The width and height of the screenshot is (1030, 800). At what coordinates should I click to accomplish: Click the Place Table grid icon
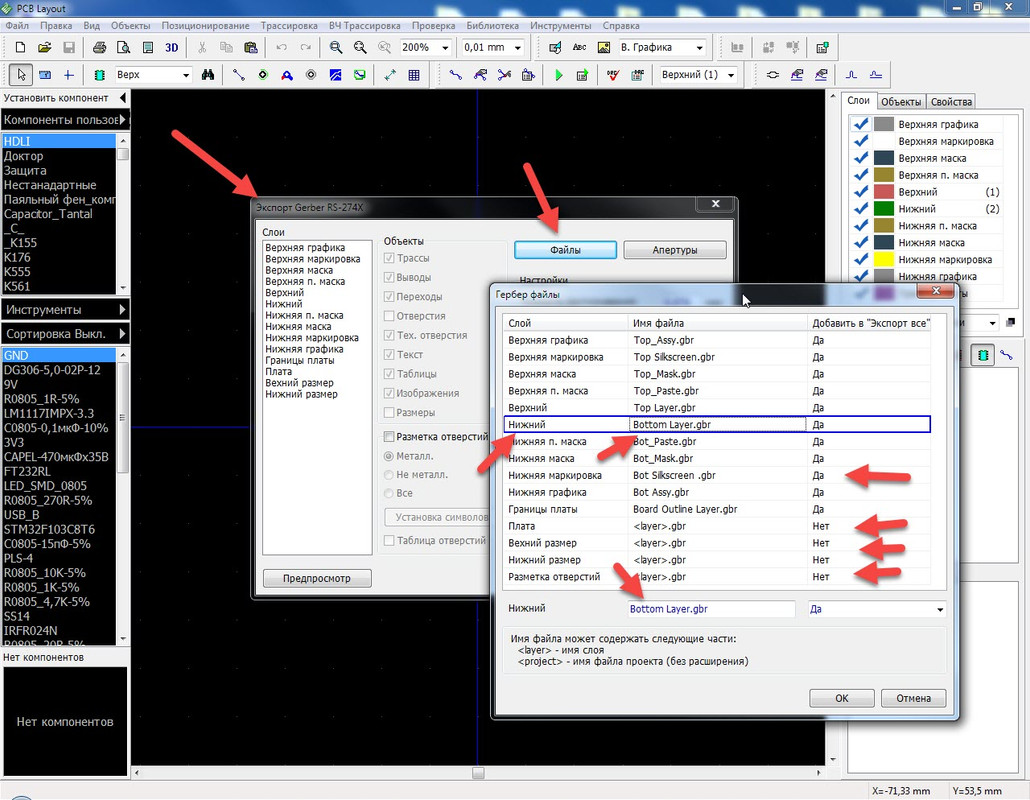[x=414, y=75]
